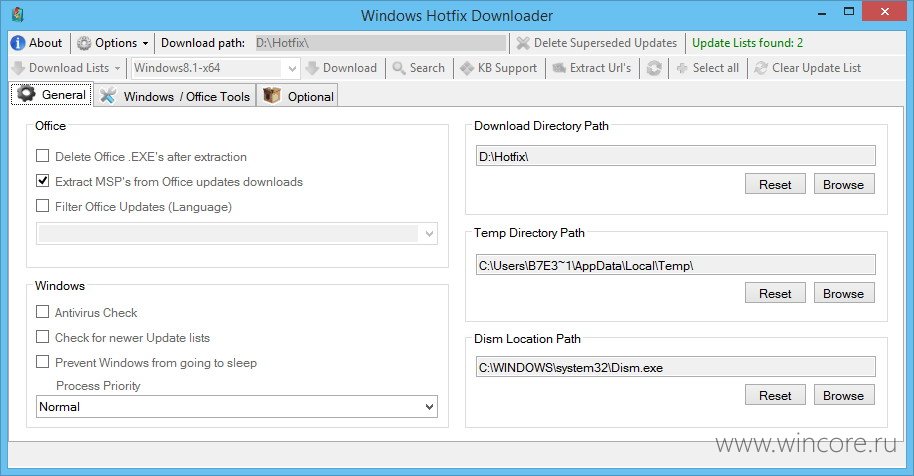
Task: Click the Clear Update List label
Action: pos(816,68)
